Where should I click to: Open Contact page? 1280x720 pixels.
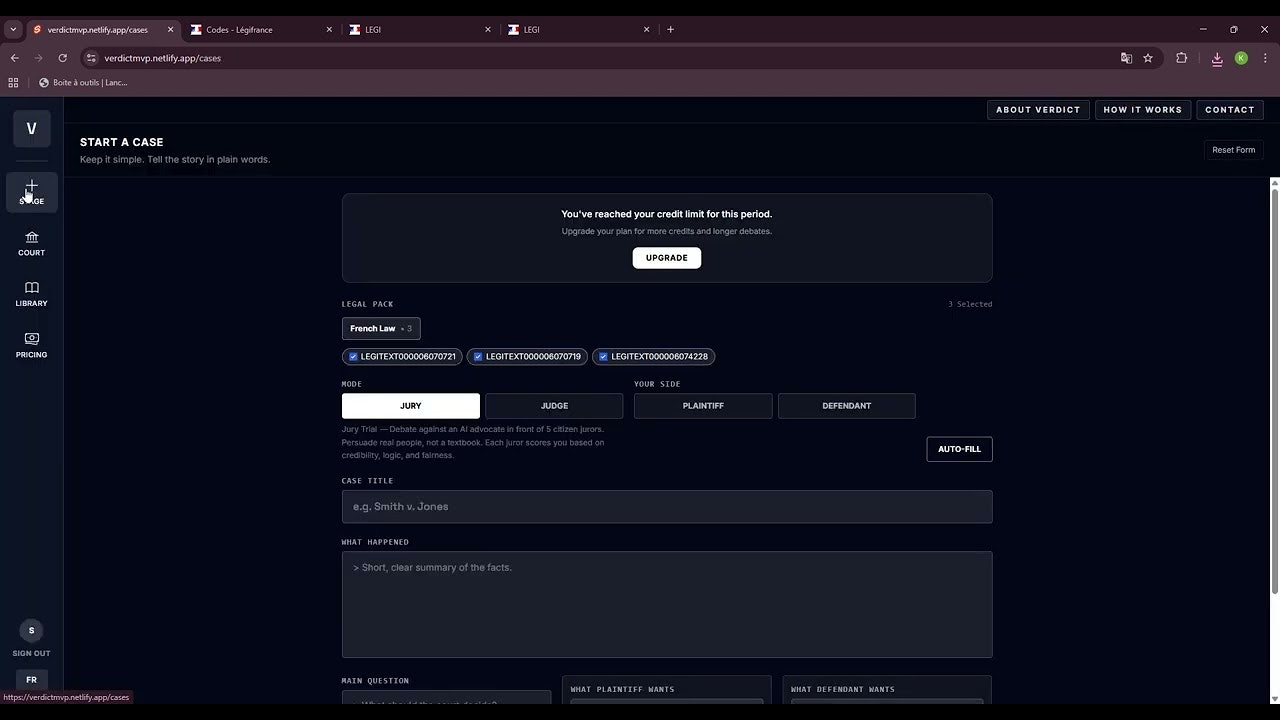(1230, 110)
